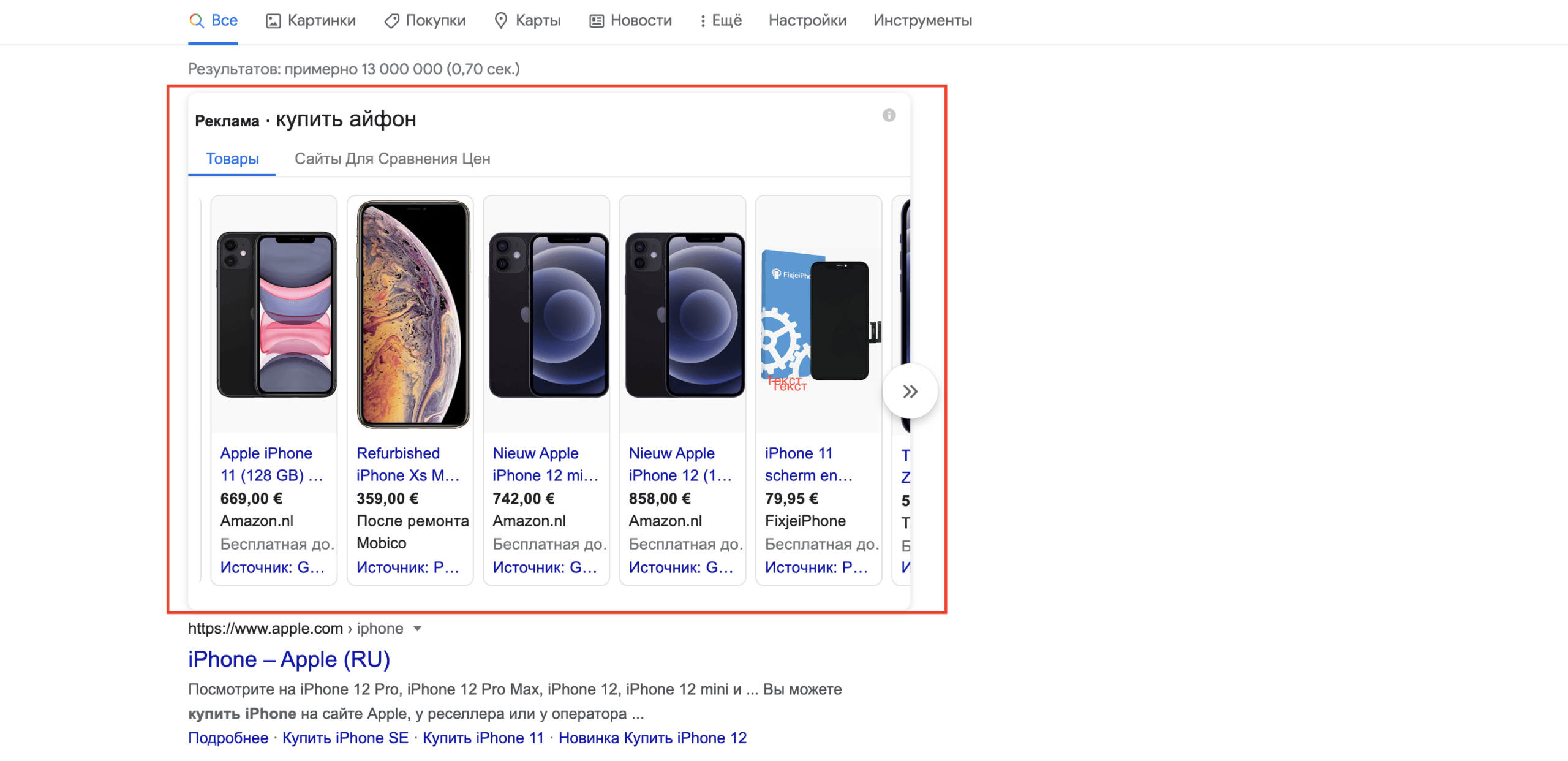The height and width of the screenshot is (761, 1568).
Task: Open Refurbished iPhone Xs M… product link
Action: pyautogui.click(x=408, y=464)
